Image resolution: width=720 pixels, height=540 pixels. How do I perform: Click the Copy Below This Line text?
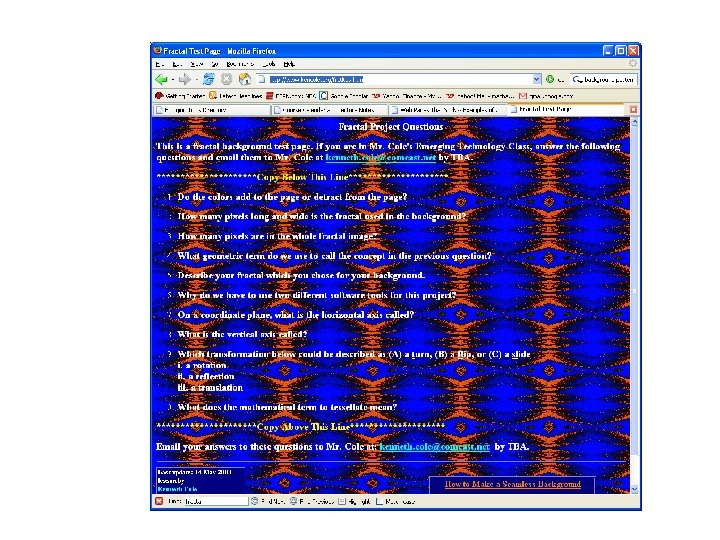point(303,177)
